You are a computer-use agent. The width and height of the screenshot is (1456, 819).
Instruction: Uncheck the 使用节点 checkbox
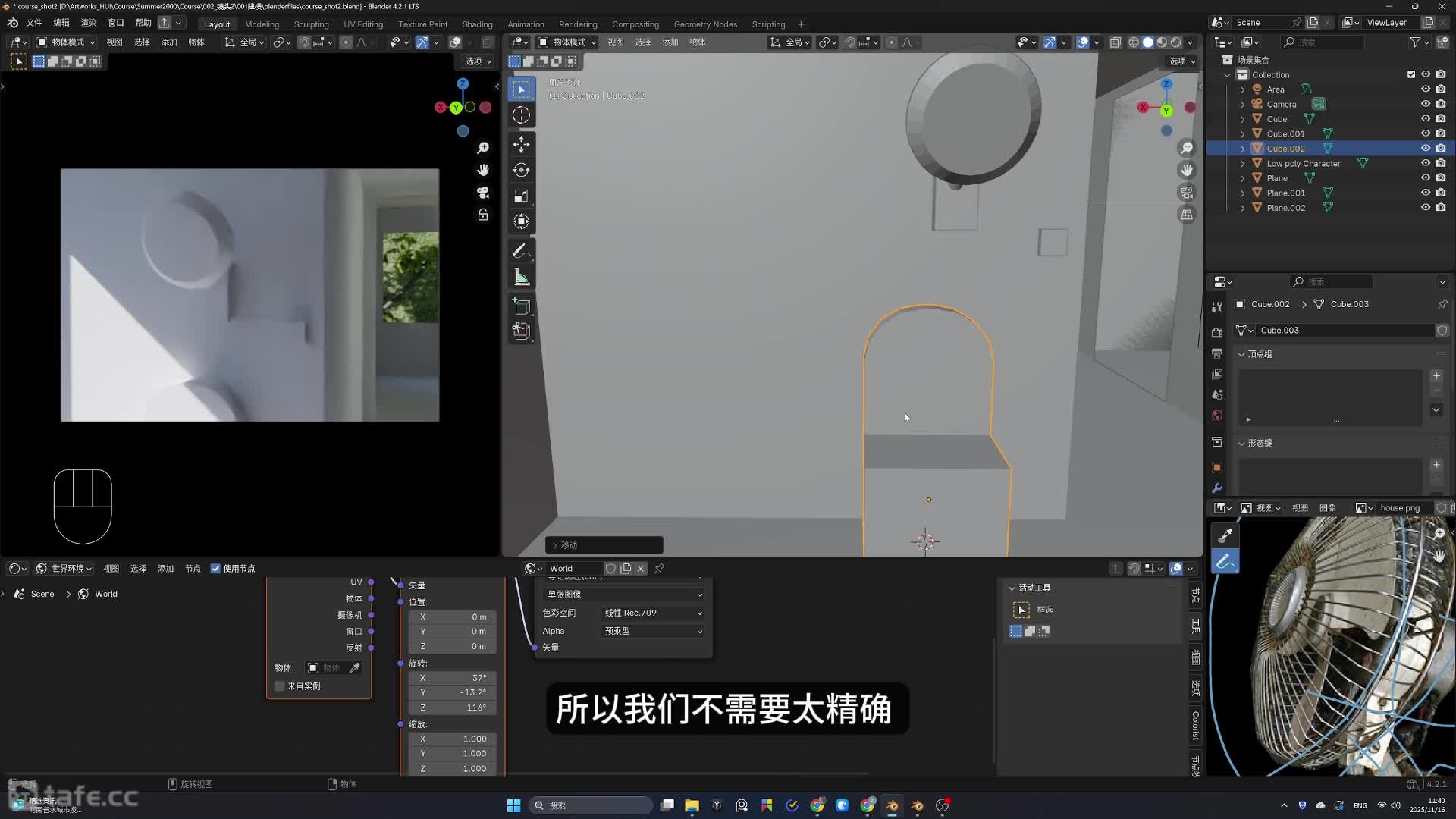pyautogui.click(x=215, y=569)
